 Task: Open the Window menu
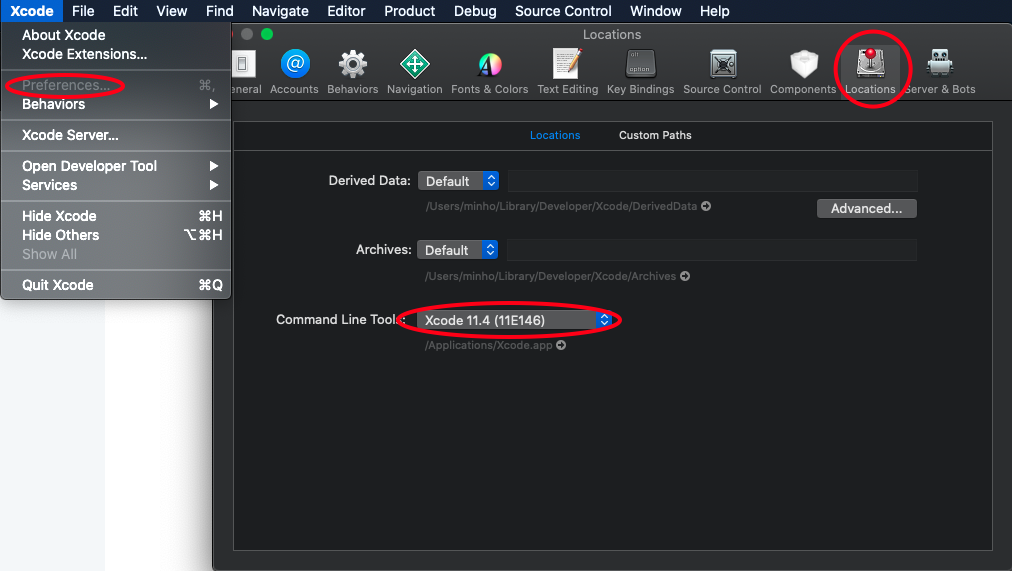pyautogui.click(x=656, y=11)
